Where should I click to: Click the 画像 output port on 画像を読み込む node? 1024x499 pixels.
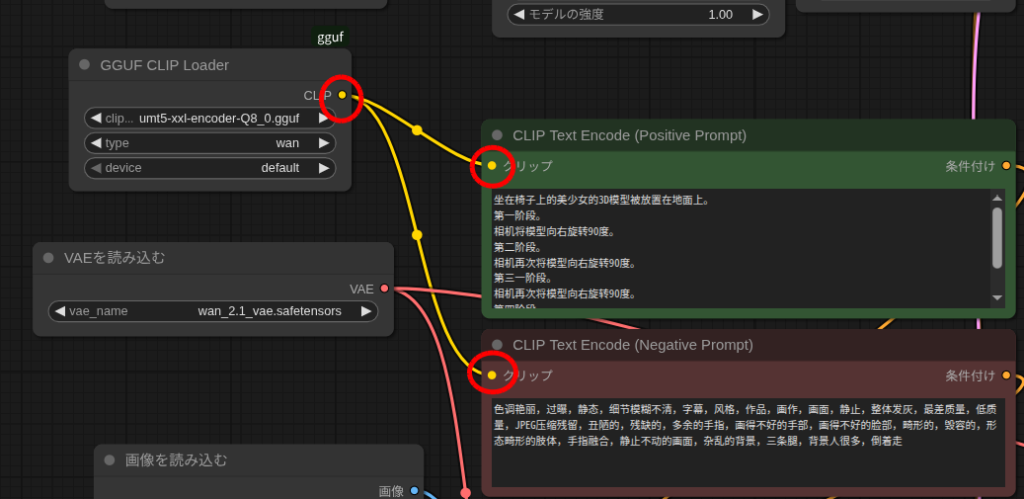(x=415, y=491)
